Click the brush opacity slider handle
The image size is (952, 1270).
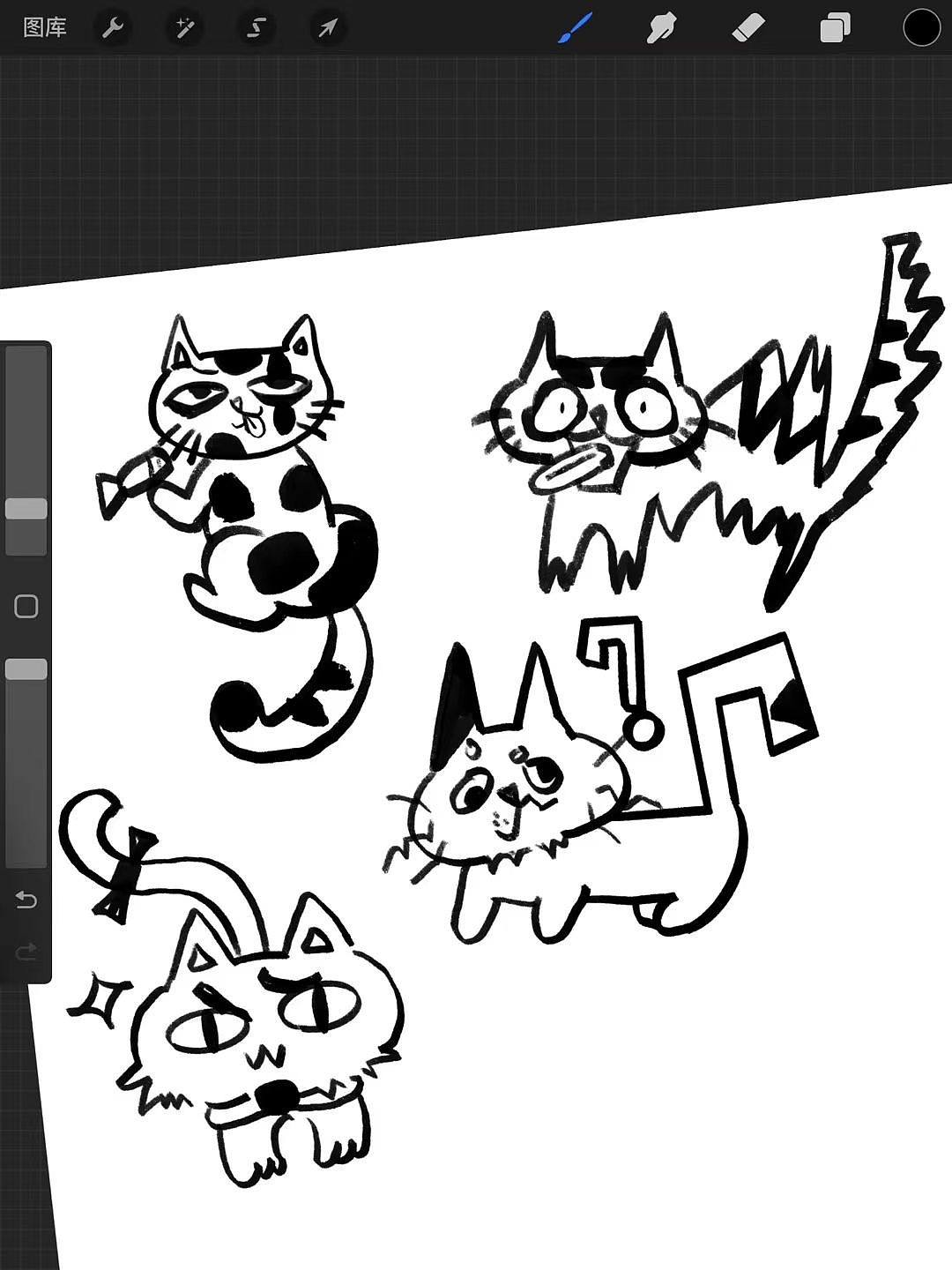pyautogui.click(x=26, y=669)
